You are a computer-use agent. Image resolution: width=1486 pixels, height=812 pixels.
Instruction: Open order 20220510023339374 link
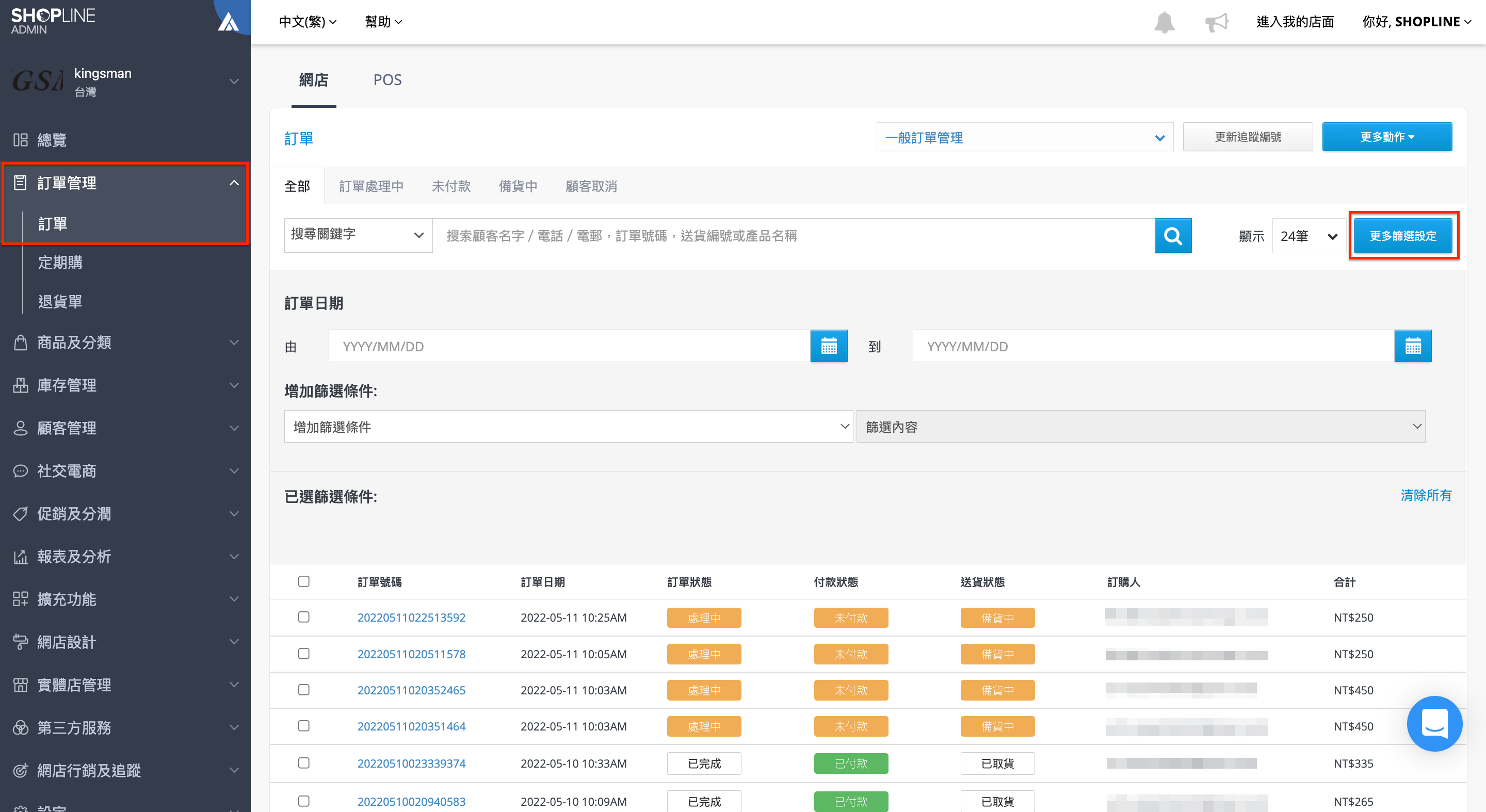click(411, 763)
